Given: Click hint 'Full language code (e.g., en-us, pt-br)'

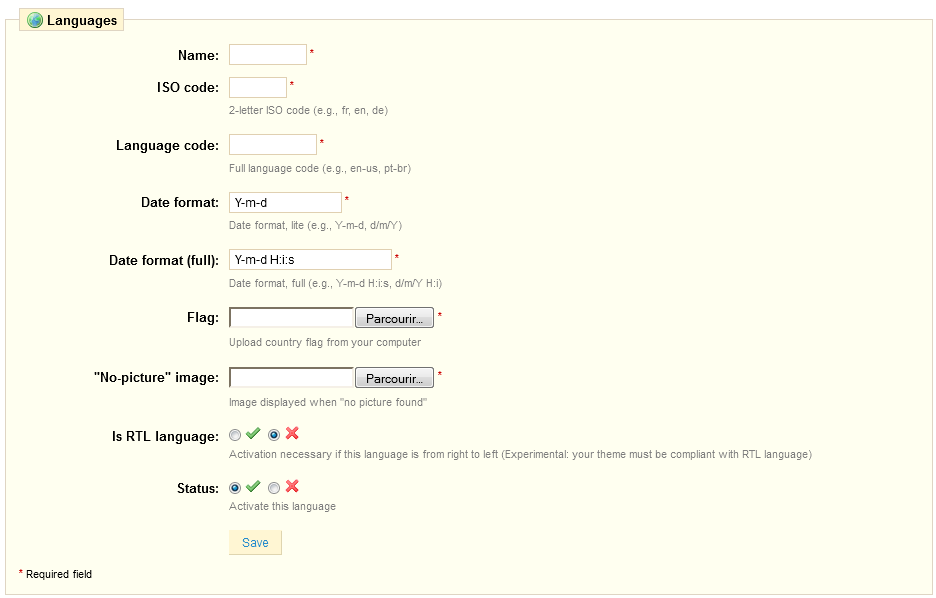Looking at the screenshot, I should click(x=320, y=168).
